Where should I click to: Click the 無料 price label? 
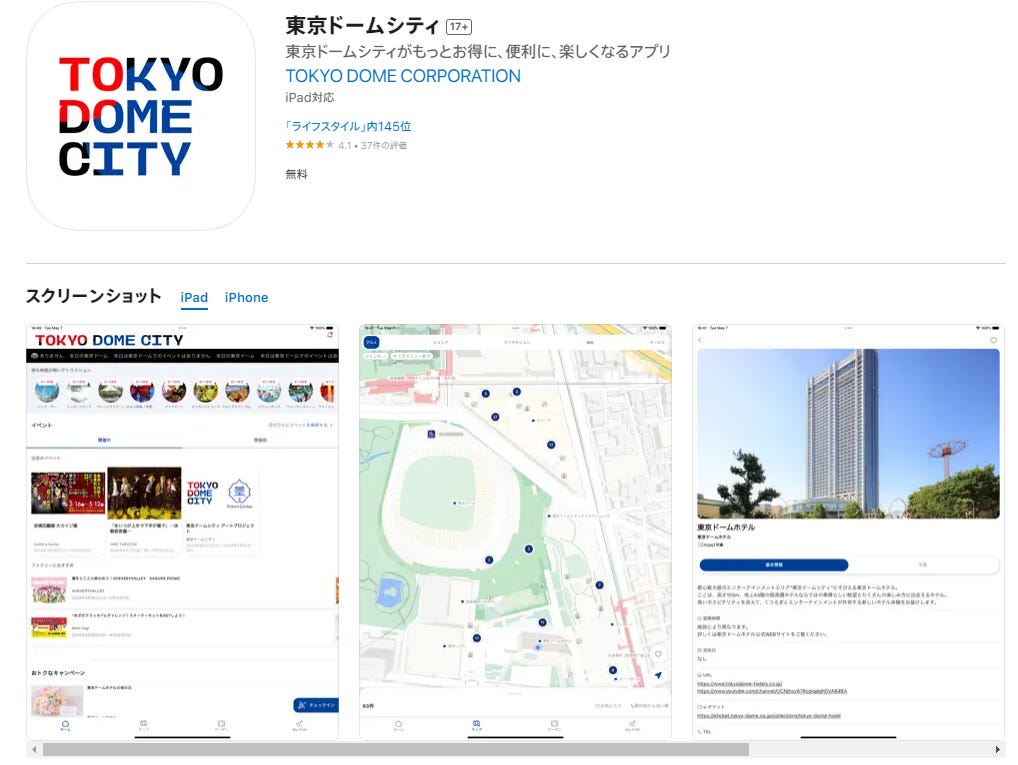click(297, 174)
